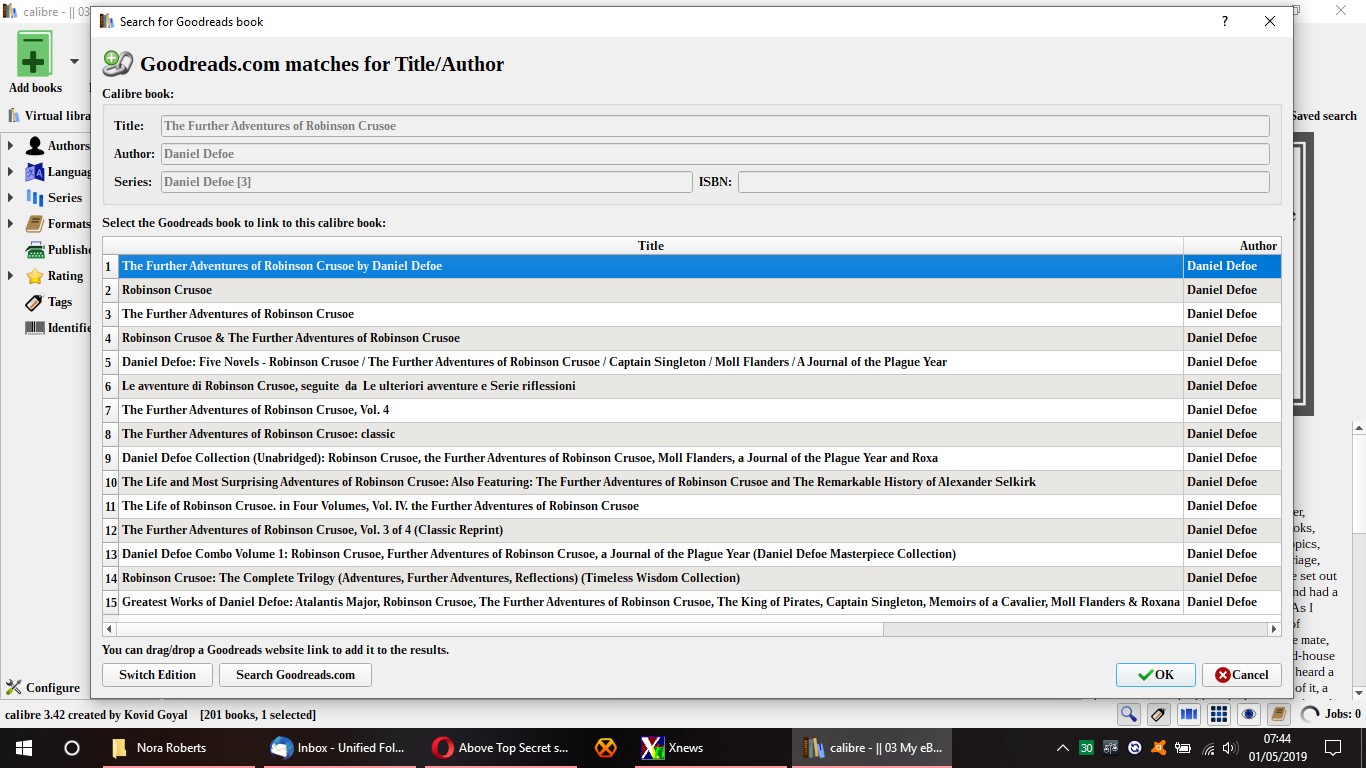The width and height of the screenshot is (1366, 768).
Task: Switch to the Opera 'Above Top Secret' taskbar window
Action: (x=499, y=748)
